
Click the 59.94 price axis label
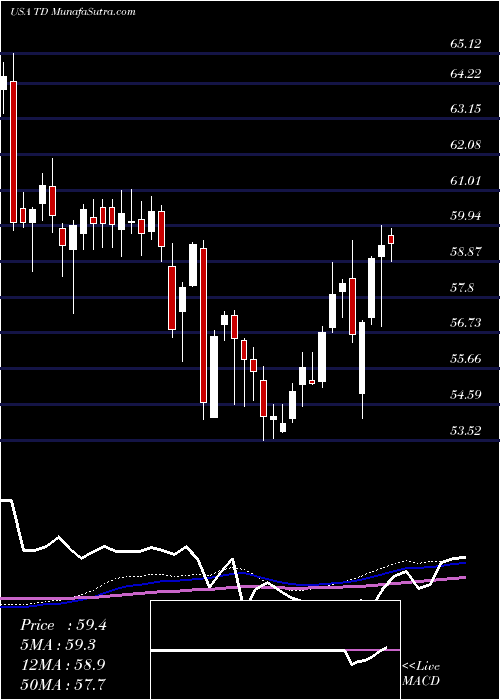pyautogui.click(x=465, y=217)
